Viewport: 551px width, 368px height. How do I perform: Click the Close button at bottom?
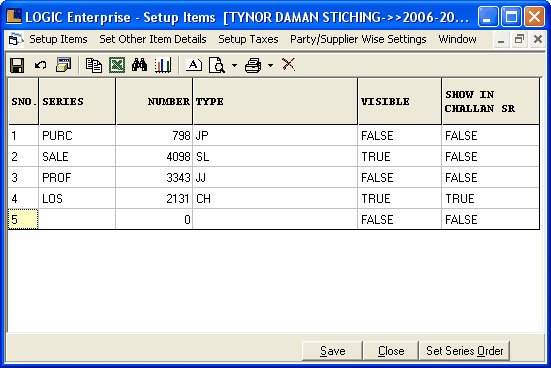(x=391, y=350)
